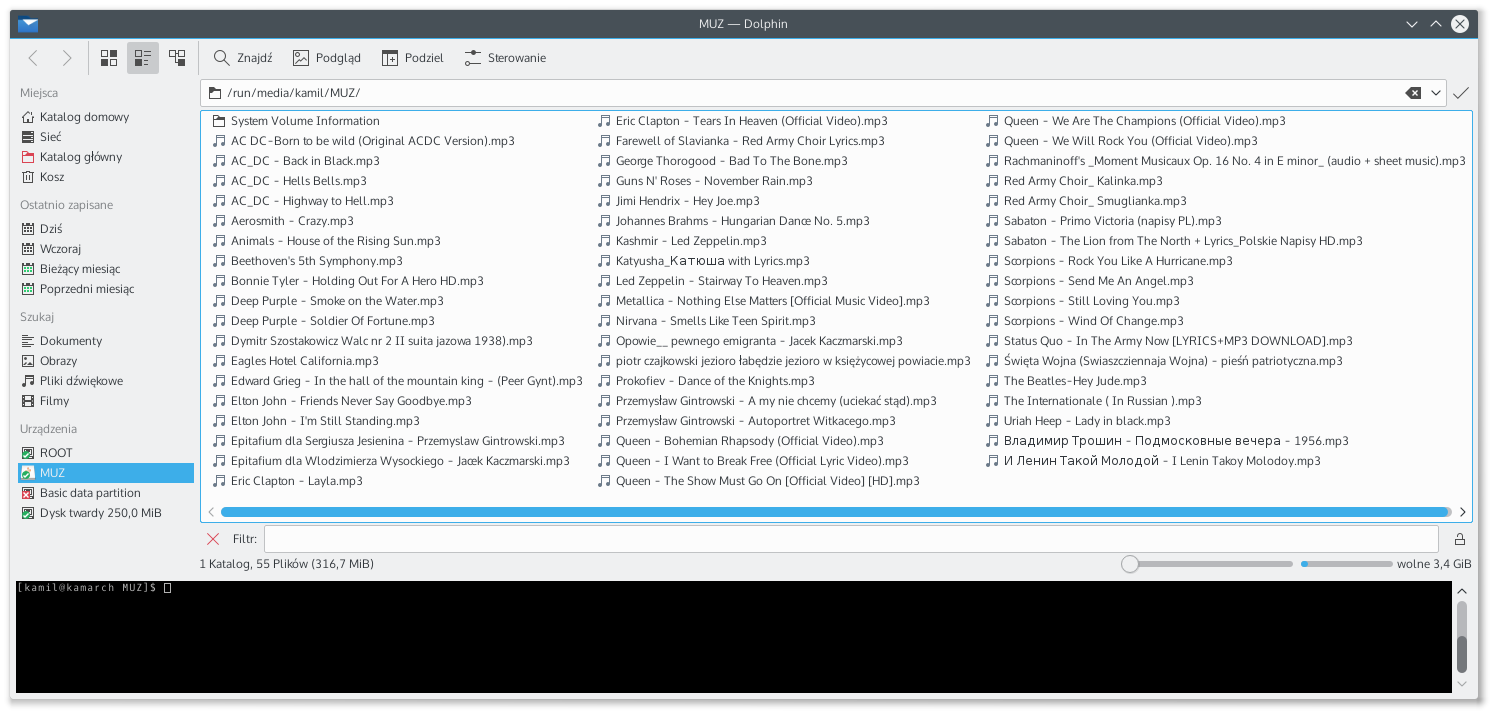
Task: Go forward with the right arrow button
Action: [x=66, y=58]
